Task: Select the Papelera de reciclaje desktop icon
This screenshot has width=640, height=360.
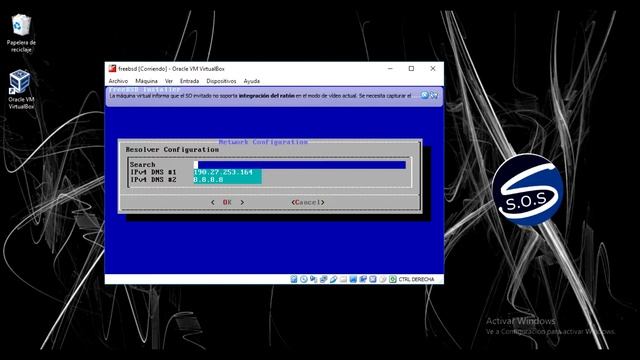Action: tap(21, 33)
